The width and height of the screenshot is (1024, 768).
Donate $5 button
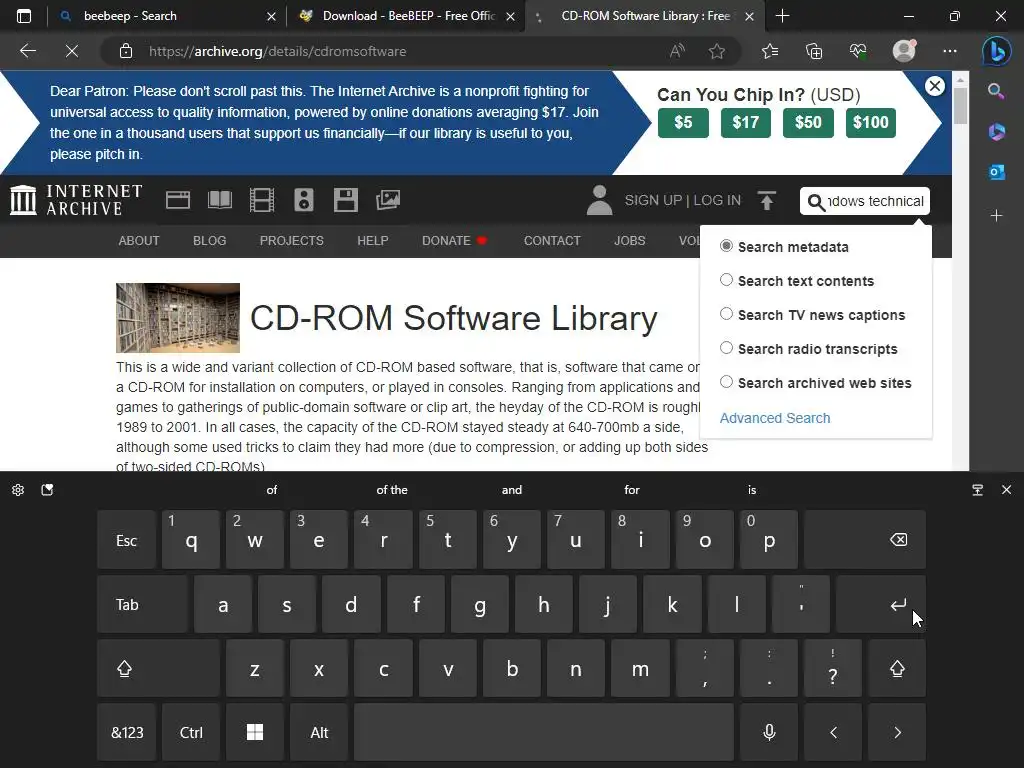click(683, 123)
